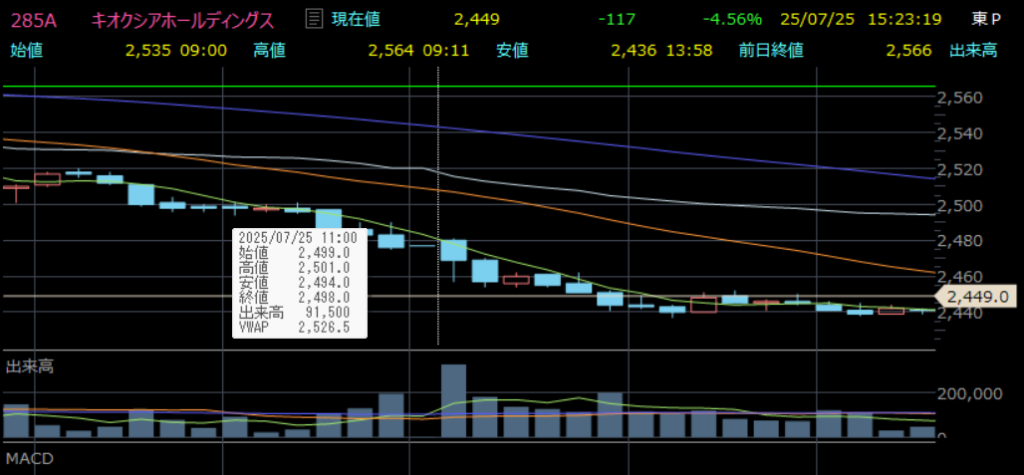This screenshot has width=1024, height=475.
Task: Click the open time 09:00
Action: click(202, 51)
